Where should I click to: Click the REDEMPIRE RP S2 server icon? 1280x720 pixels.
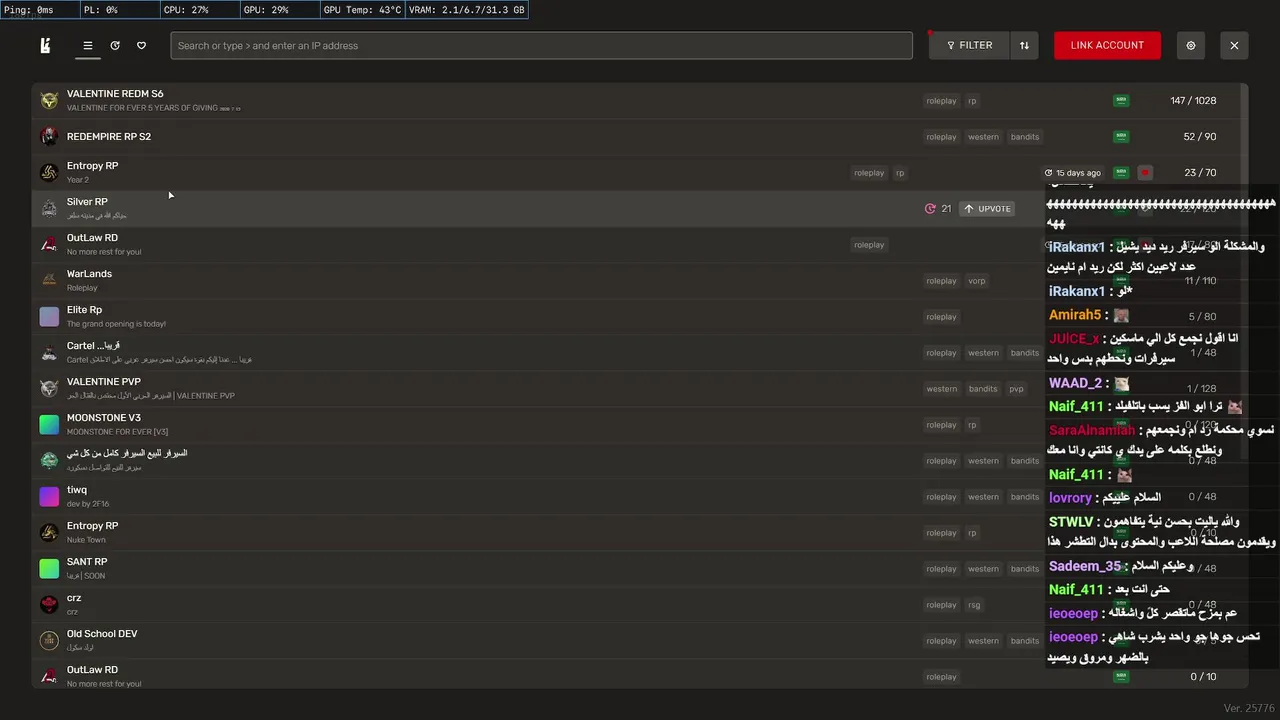49,136
